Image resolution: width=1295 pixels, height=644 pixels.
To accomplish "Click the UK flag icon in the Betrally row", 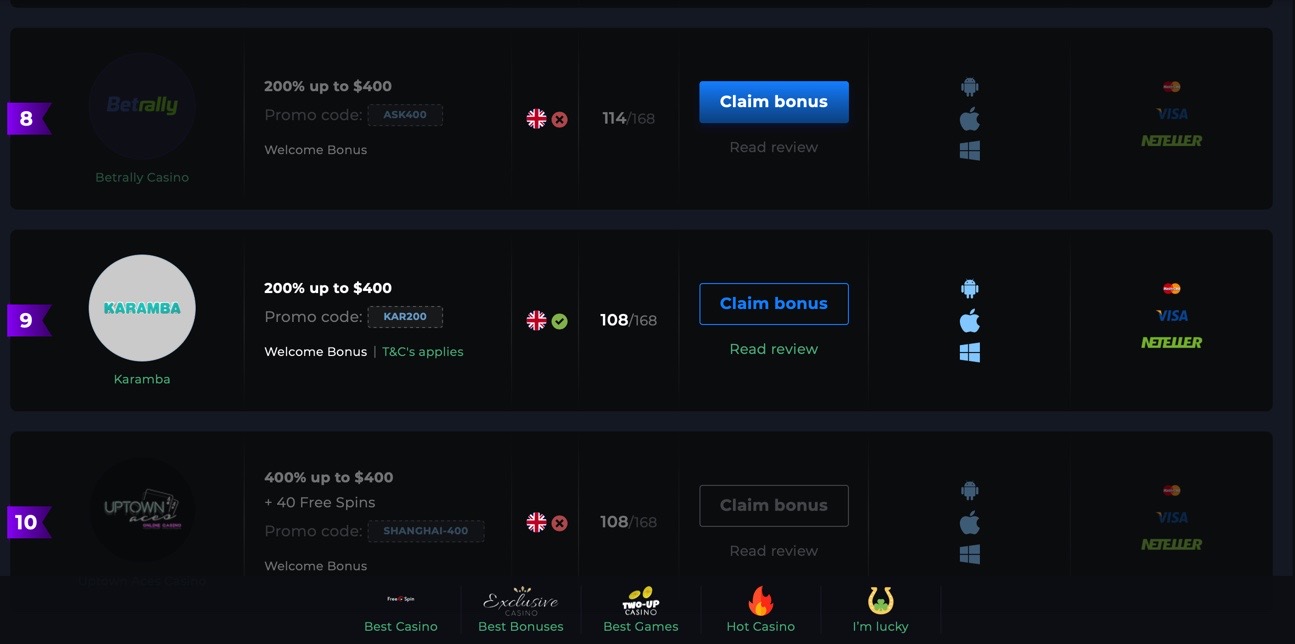I will [x=537, y=119].
